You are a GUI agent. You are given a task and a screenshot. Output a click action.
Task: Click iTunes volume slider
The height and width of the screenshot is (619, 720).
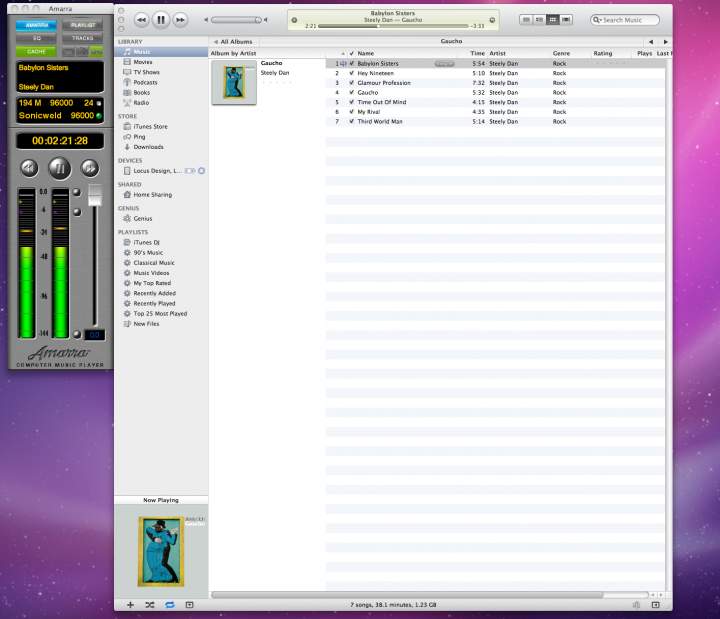[x=236, y=20]
